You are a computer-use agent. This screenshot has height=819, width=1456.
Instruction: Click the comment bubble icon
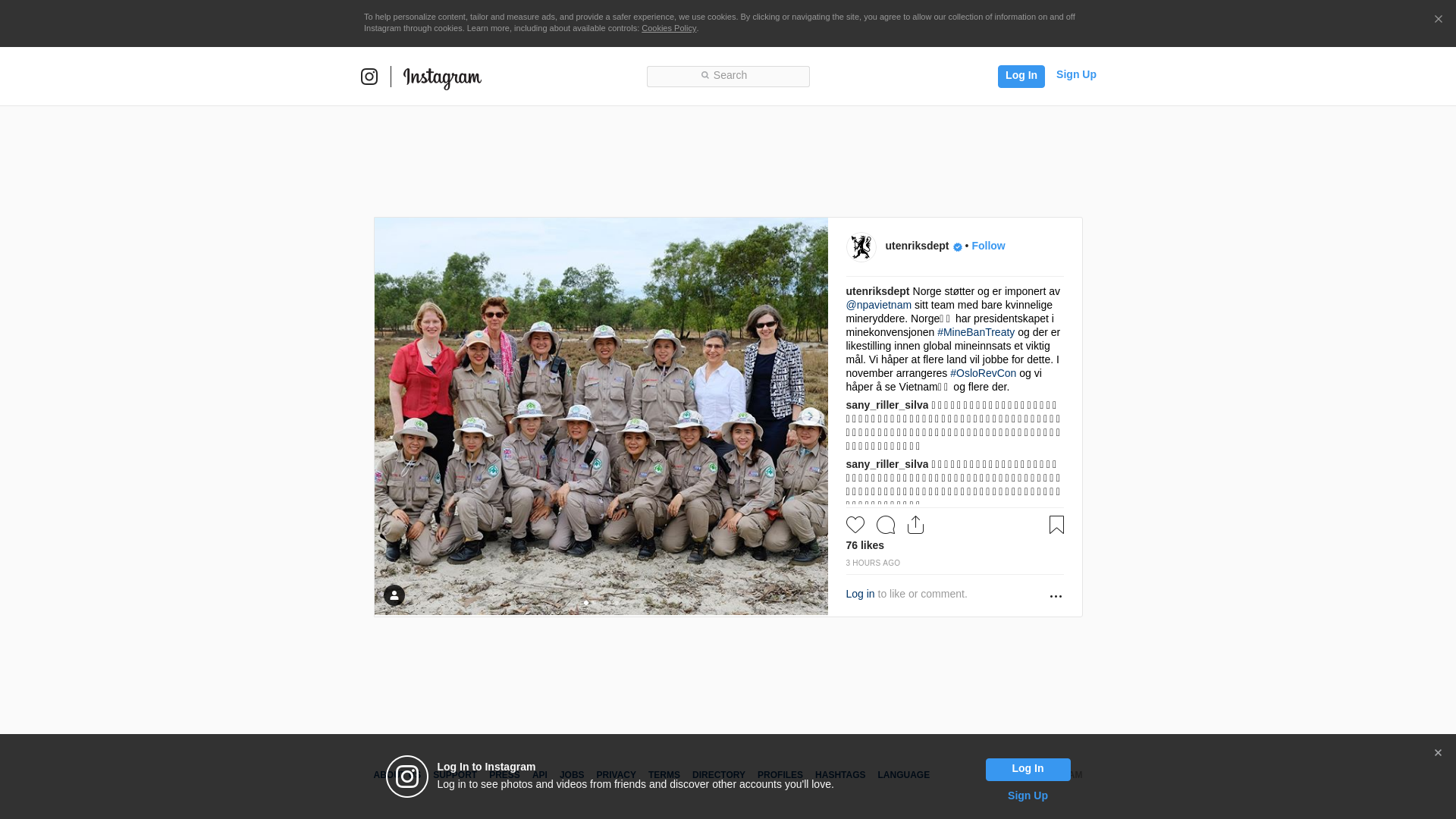pos(885,525)
